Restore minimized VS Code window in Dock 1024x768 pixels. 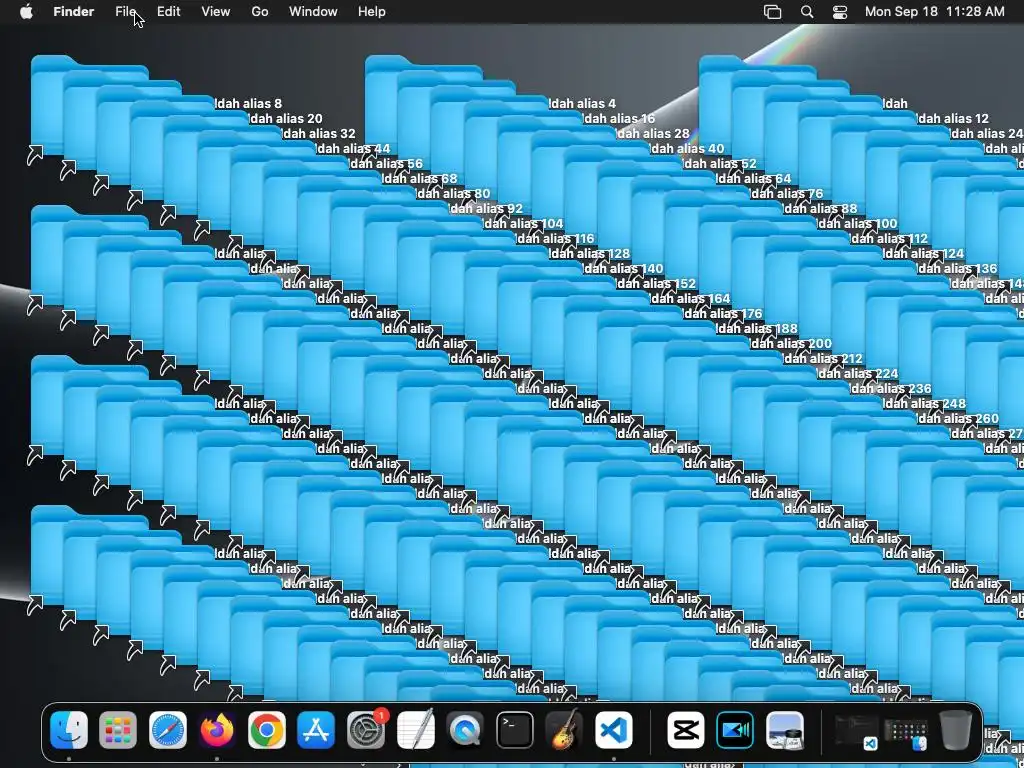pos(856,731)
